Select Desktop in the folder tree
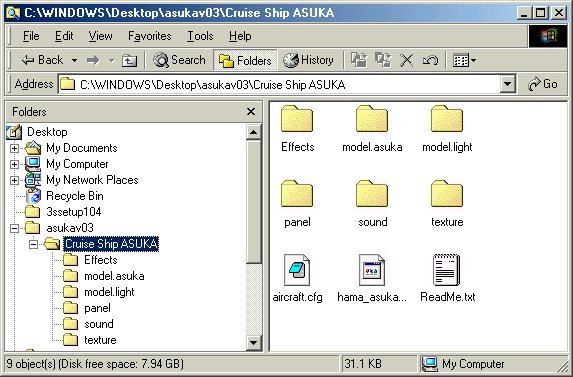The width and height of the screenshot is (573, 377). click(x=47, y=132)
